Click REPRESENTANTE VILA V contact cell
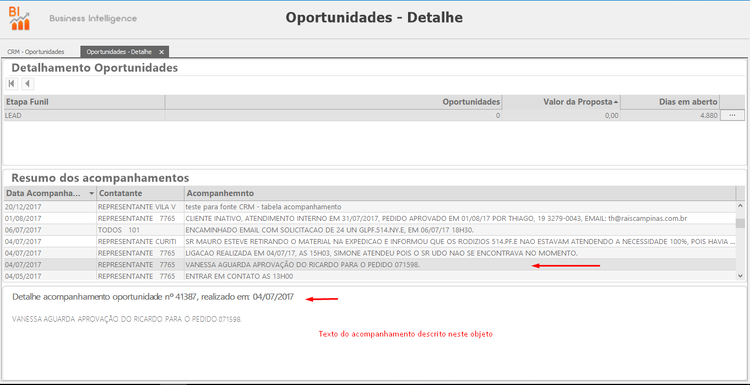 point(140,207)
